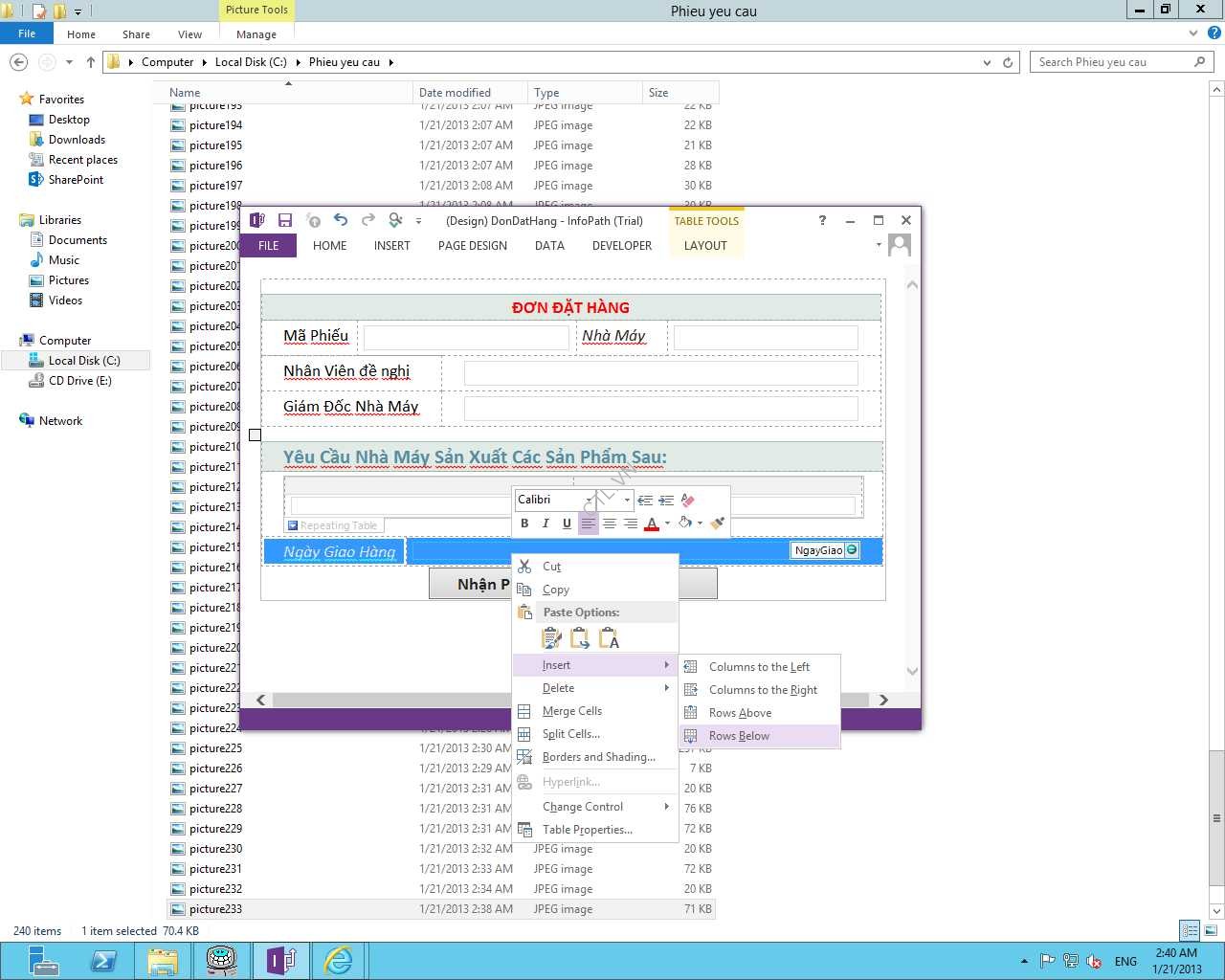The width and height of the screenshot is (1225, 980).
Task: Toggle bold in the mini toolbar
Action: pos(524,523)
